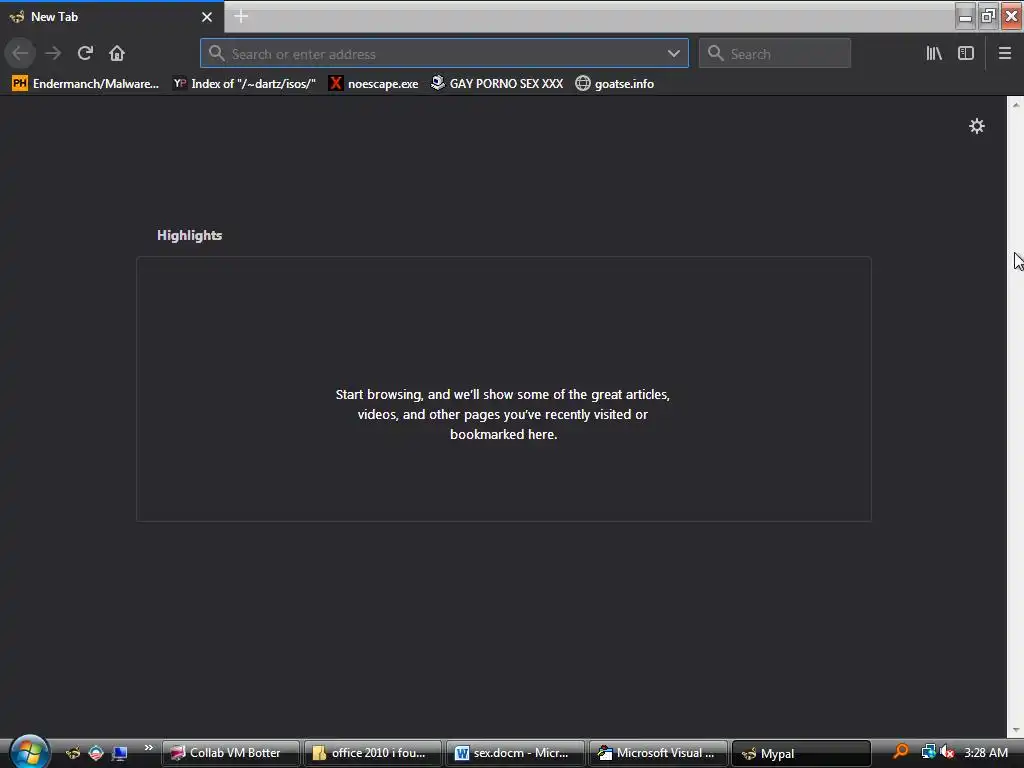Open new tab page settings gear
This screenshot has width=1024, height=768.
[x=977, y=126]
